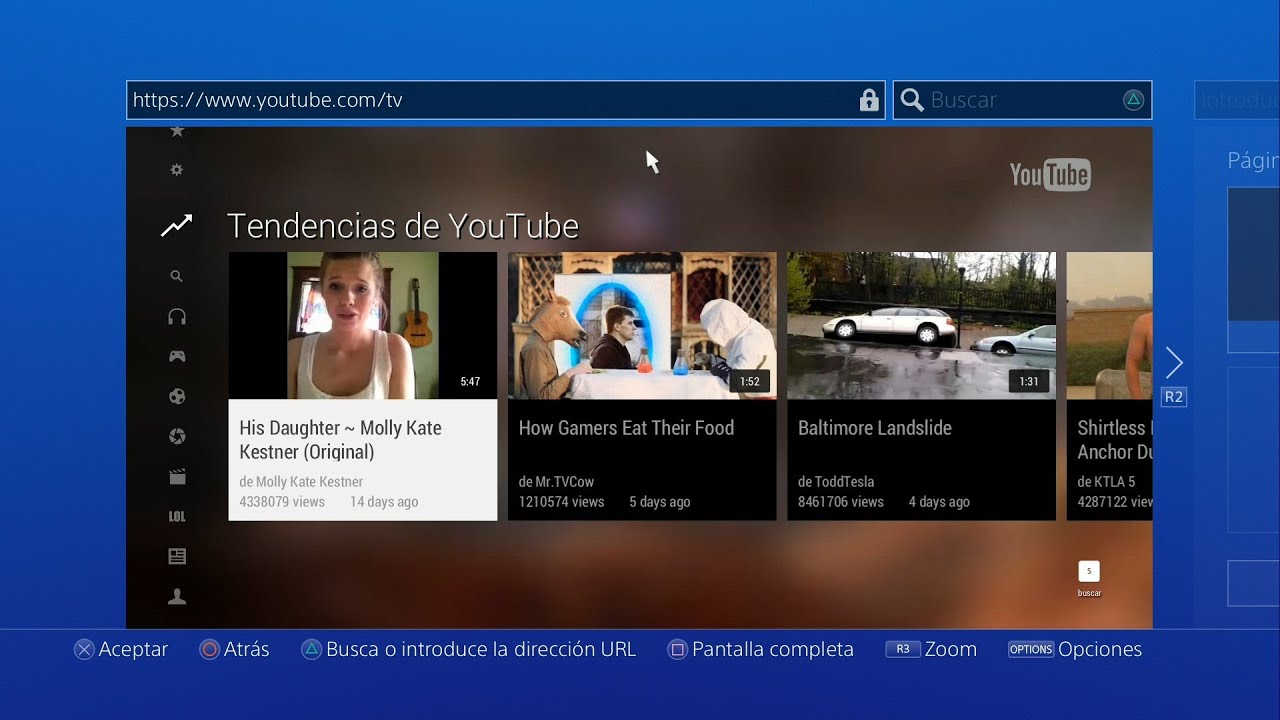Click the 1:52 duration badge
This screenshot has width=1280, height=720.
[x=750, y=382]
